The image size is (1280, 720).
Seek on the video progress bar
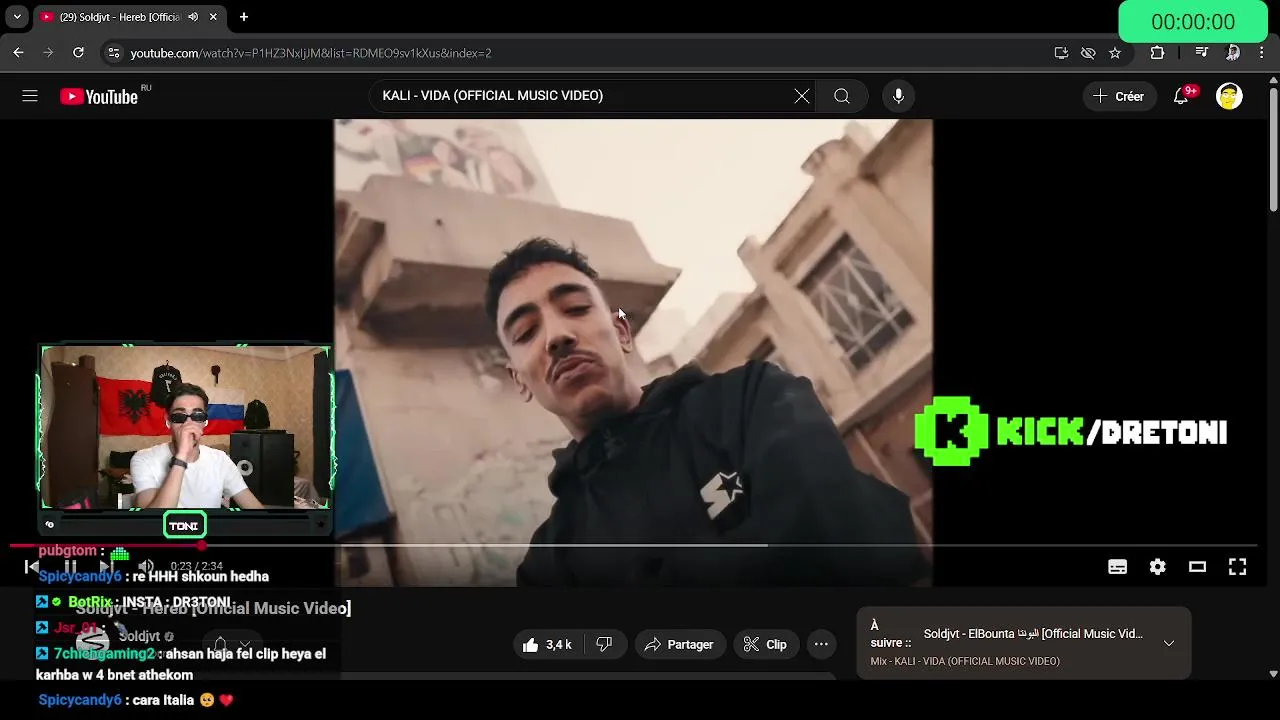click(x=633, y=546)
